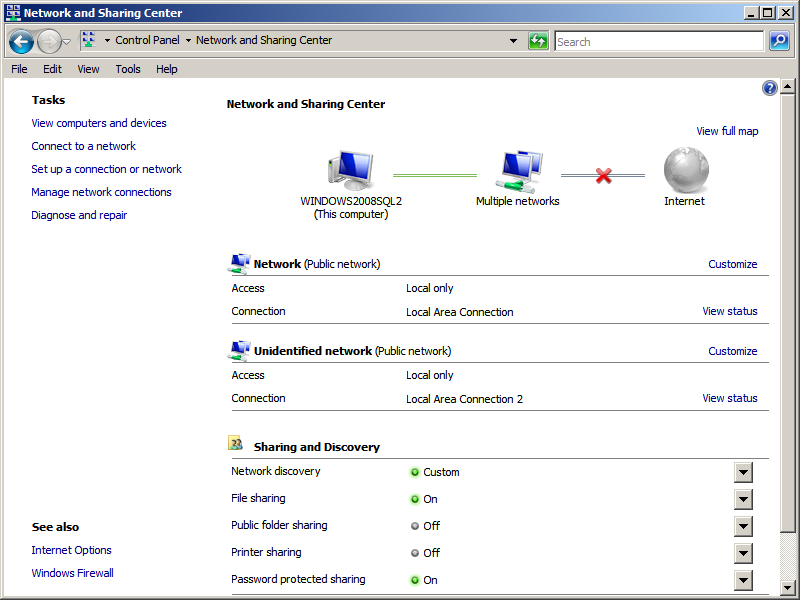This screenshot has height=600, width=800.
Task: Click the vertical scrollbar down arrow
Action: click(787, 588)
